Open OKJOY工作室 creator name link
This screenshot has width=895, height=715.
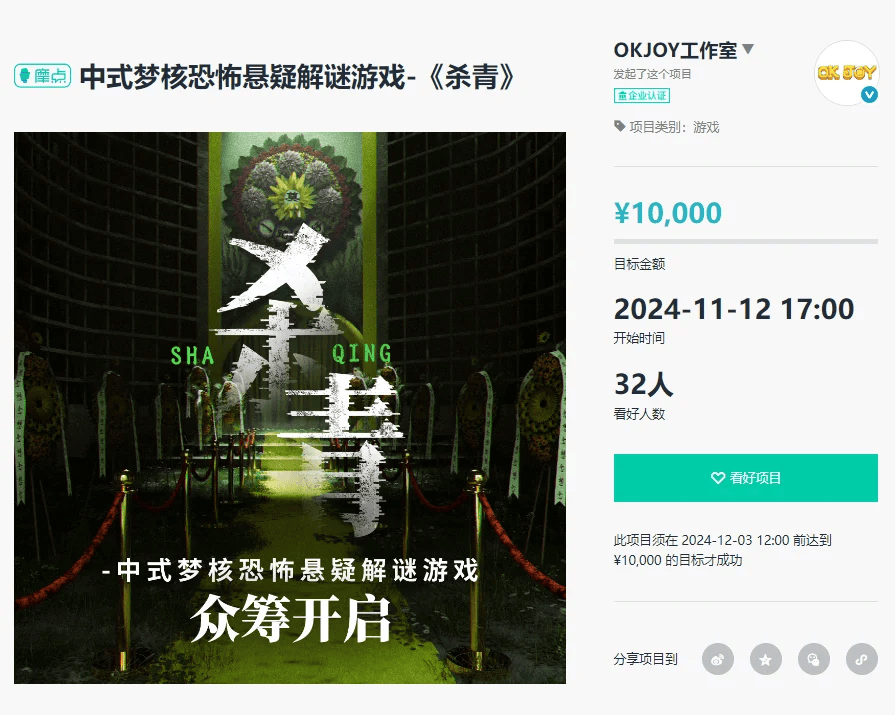coord(675,50)
